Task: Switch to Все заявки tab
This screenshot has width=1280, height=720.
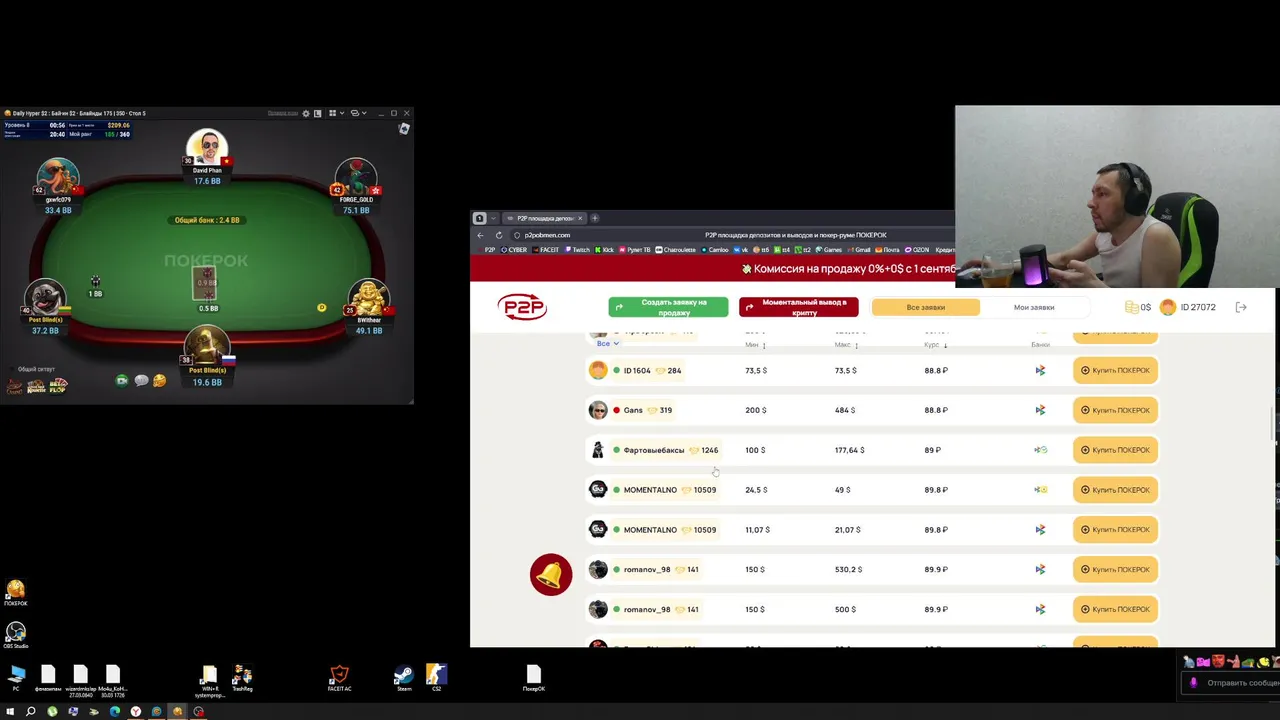Action: [925, 307]
